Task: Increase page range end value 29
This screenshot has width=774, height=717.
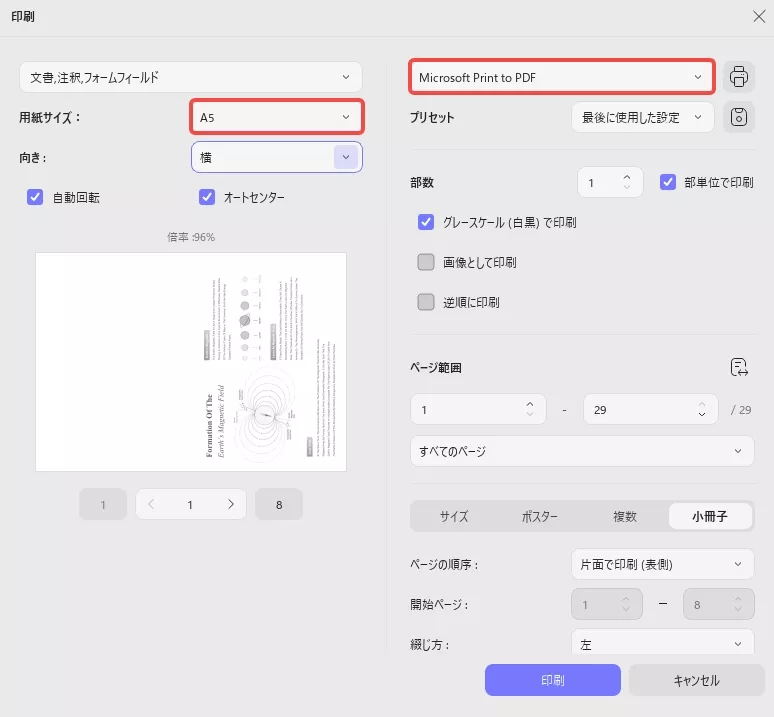Action: tap(701, 404)
